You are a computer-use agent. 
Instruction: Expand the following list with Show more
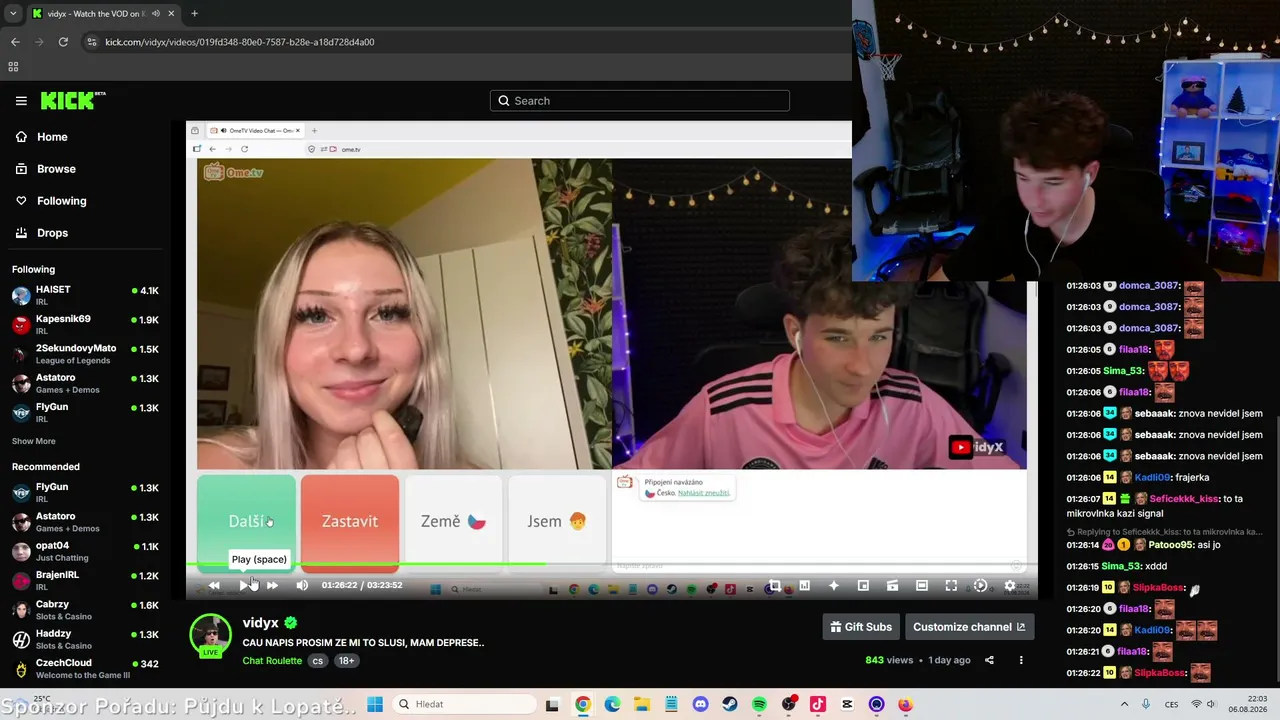click(34, 441)
